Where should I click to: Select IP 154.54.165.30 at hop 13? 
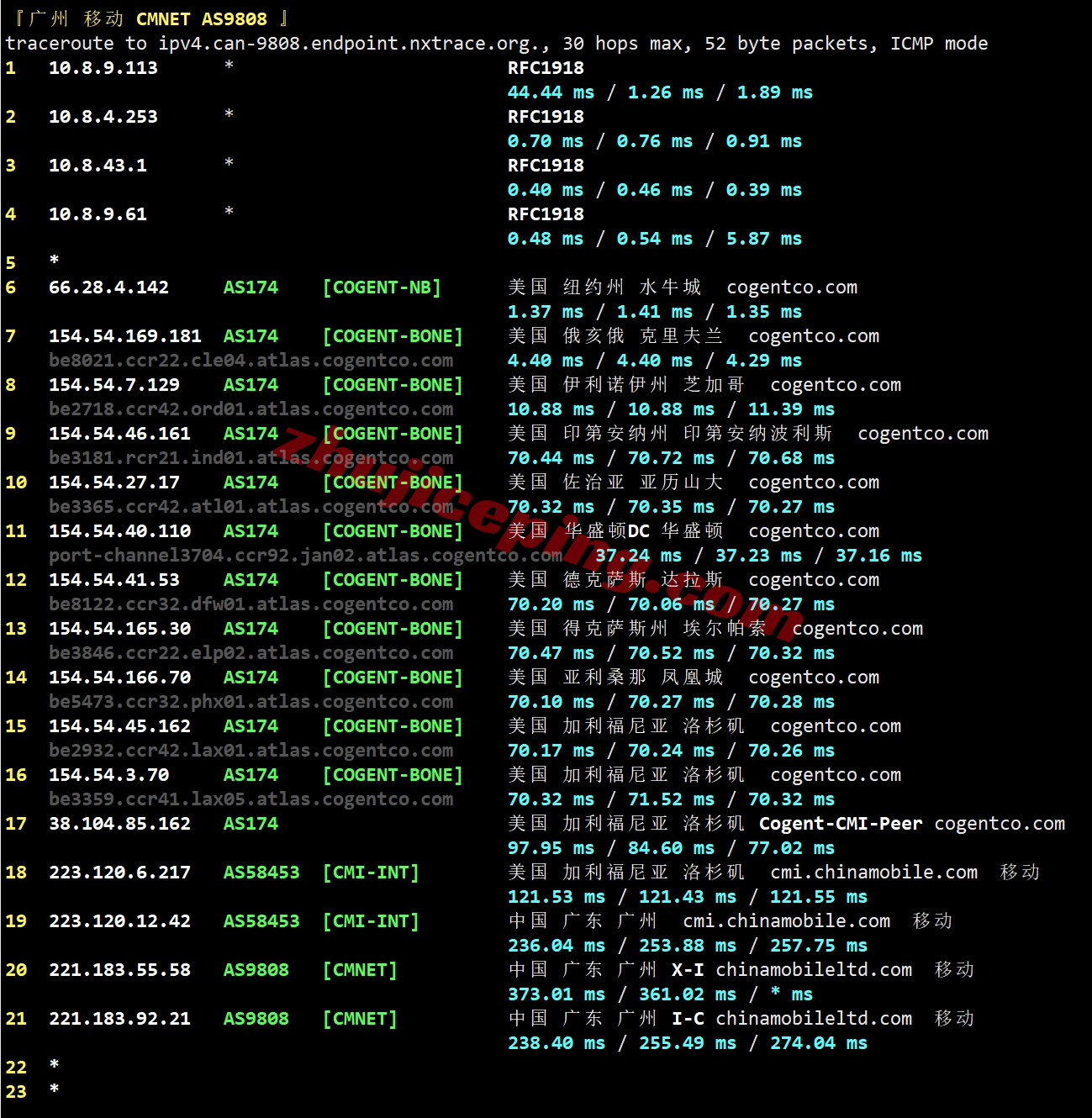tap(119, 629)
